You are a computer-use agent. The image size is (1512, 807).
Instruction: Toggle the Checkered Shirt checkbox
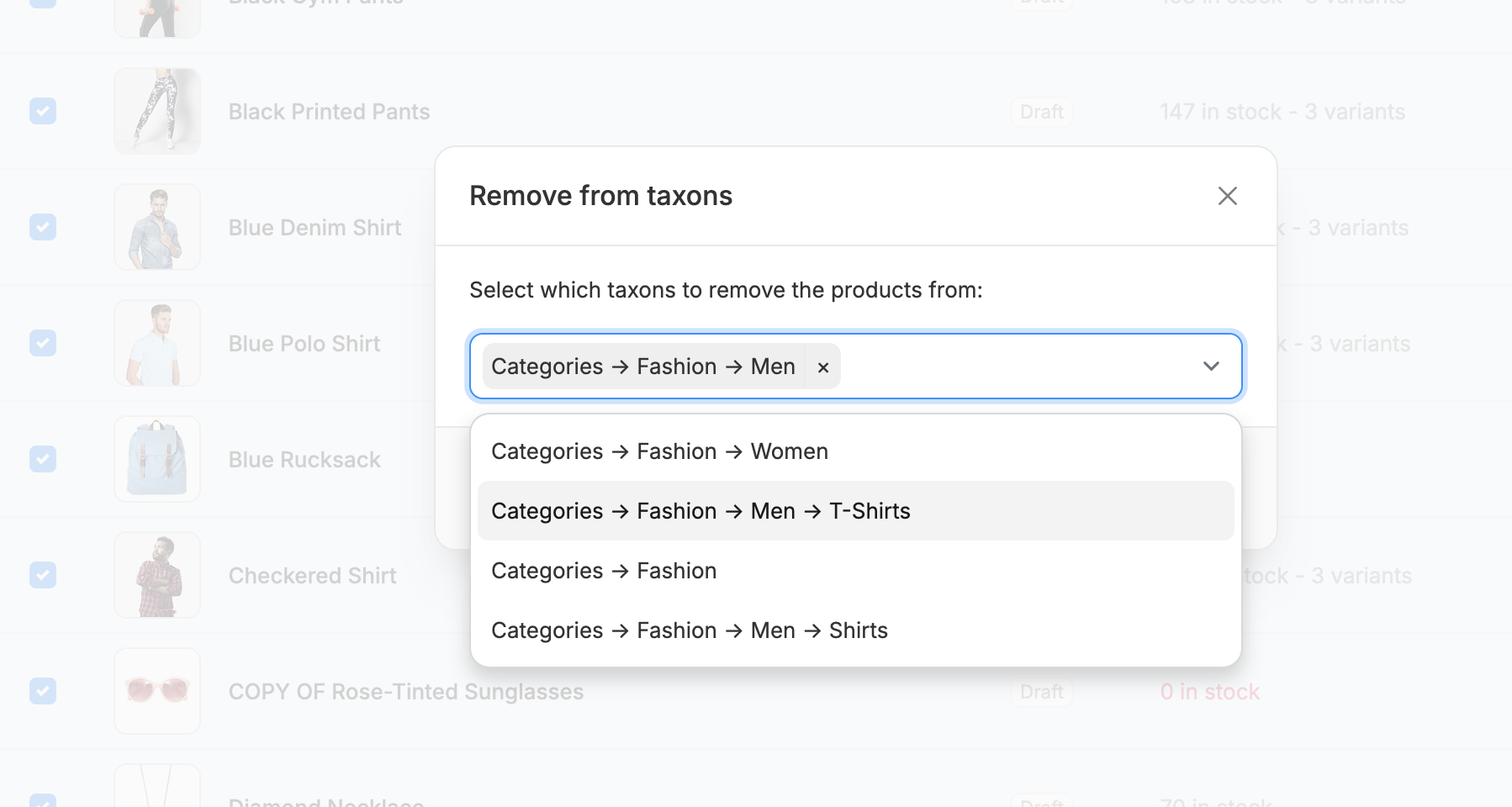[x=43, y=575]
